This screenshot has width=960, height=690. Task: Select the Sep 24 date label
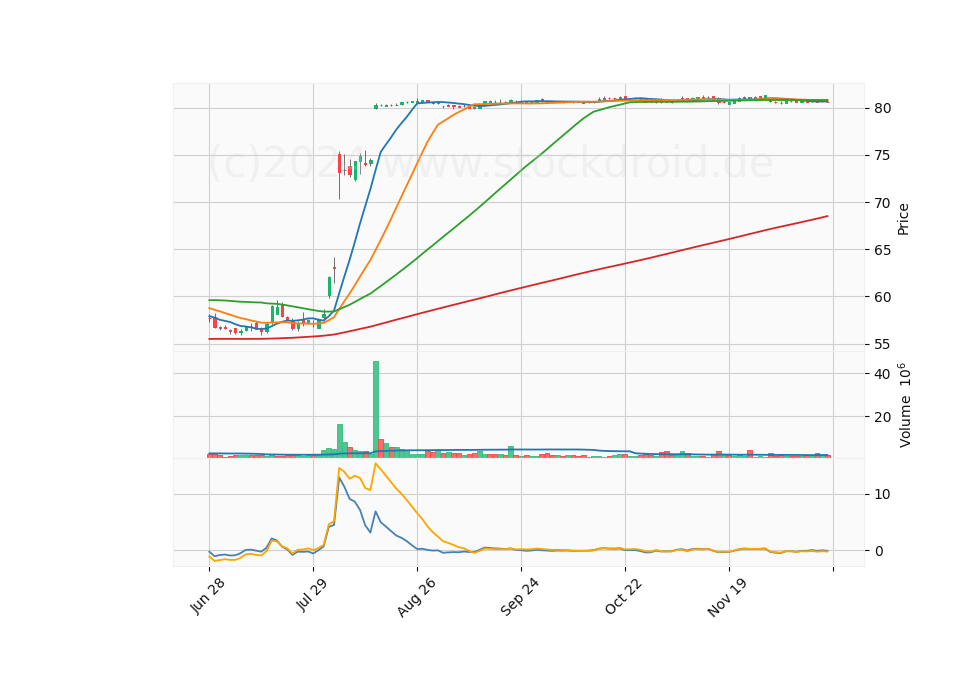pyautogui.click(x=520, y=597)
